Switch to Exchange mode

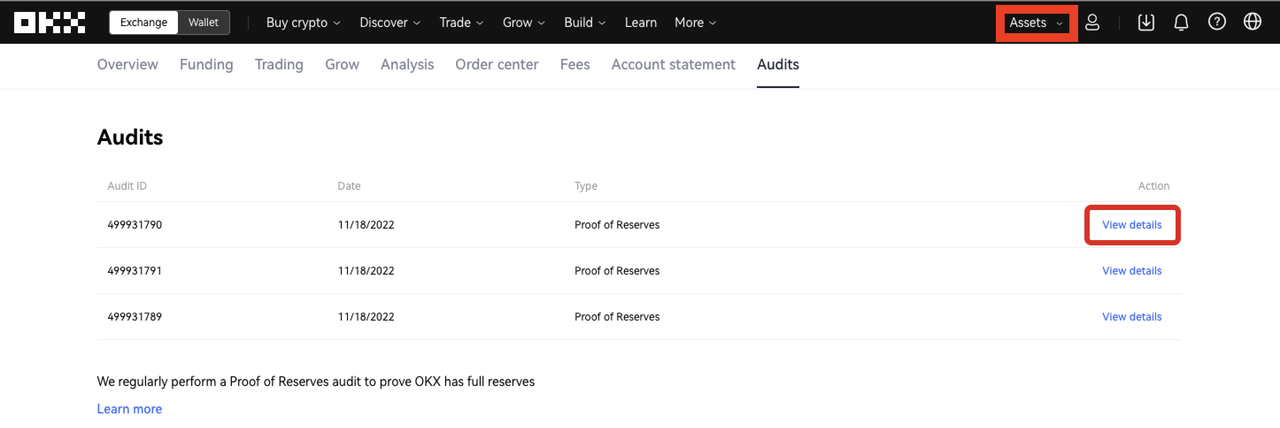[143, 22]
